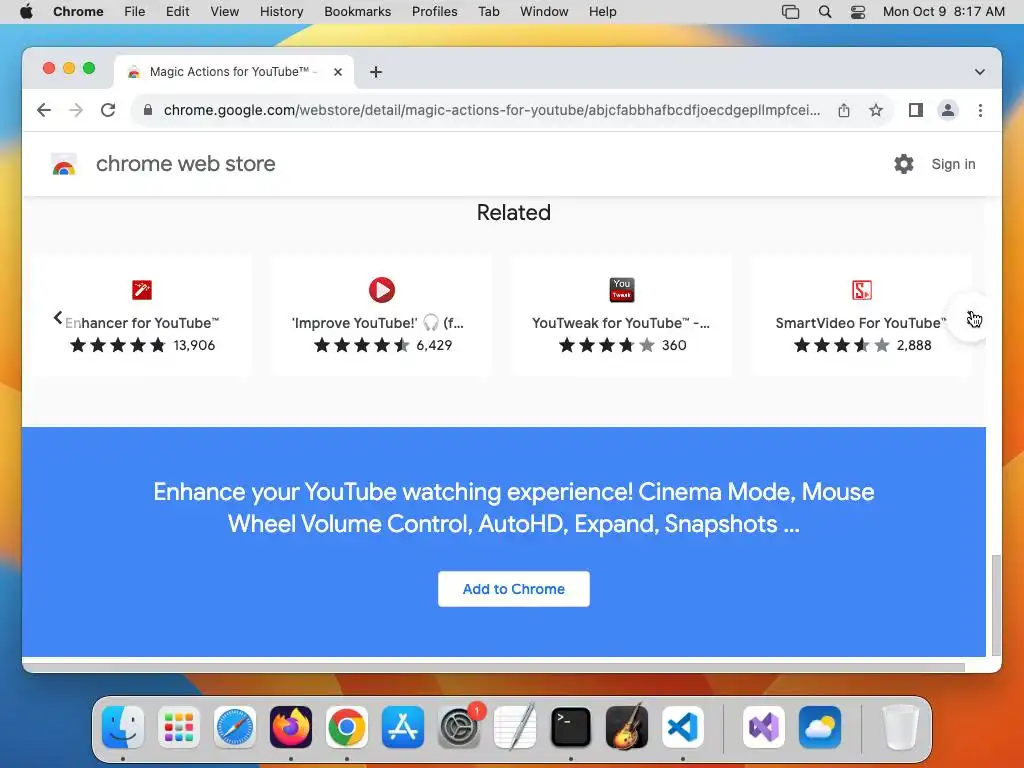Show next related extensions with right arrow
Viewport: 1024px width, 768px height.
(x=973, y=319)
